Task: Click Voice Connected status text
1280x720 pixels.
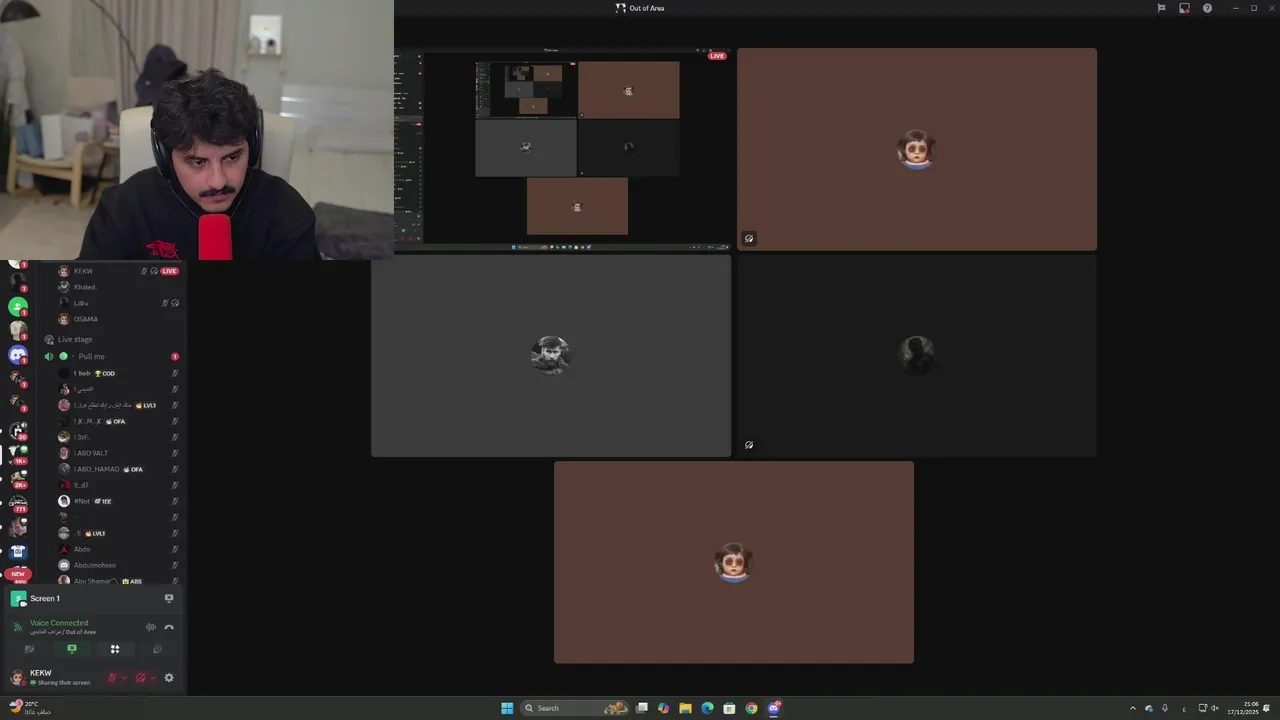Action: tap(59, 623)
